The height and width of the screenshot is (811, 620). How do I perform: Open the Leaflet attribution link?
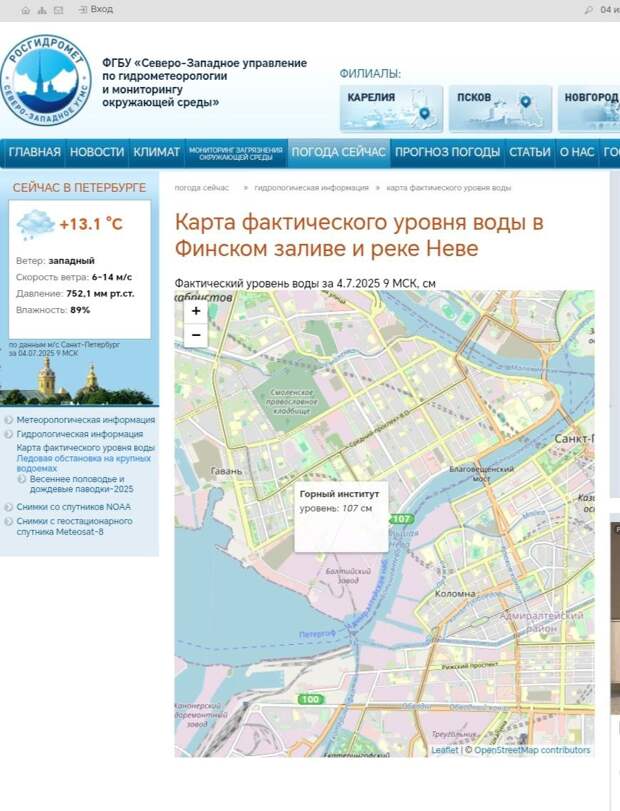pos(444,750)
